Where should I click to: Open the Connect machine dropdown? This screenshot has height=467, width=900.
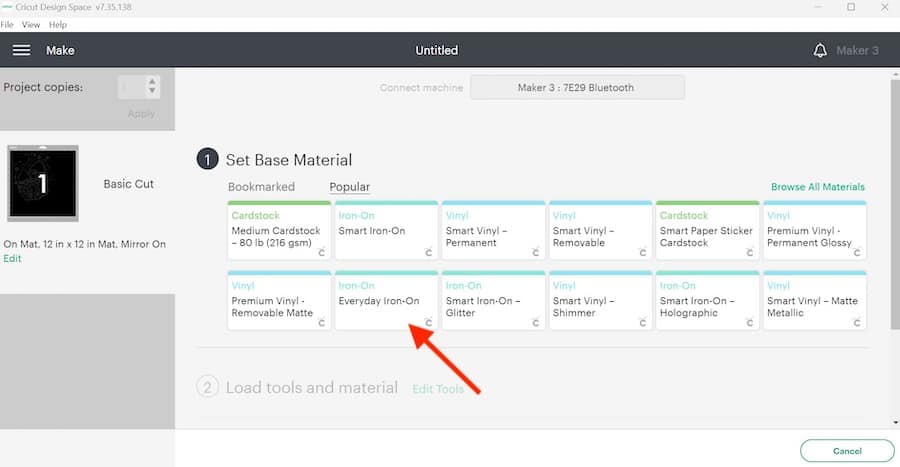tap(577, 87)
